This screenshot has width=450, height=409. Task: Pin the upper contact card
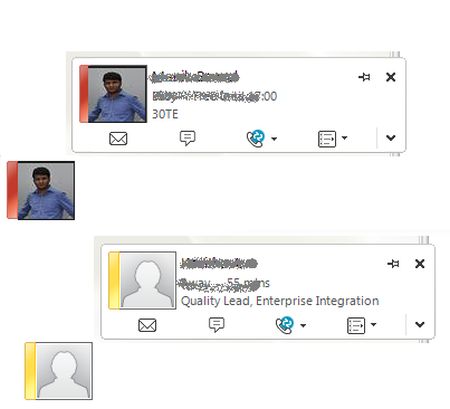click(364, 77)
